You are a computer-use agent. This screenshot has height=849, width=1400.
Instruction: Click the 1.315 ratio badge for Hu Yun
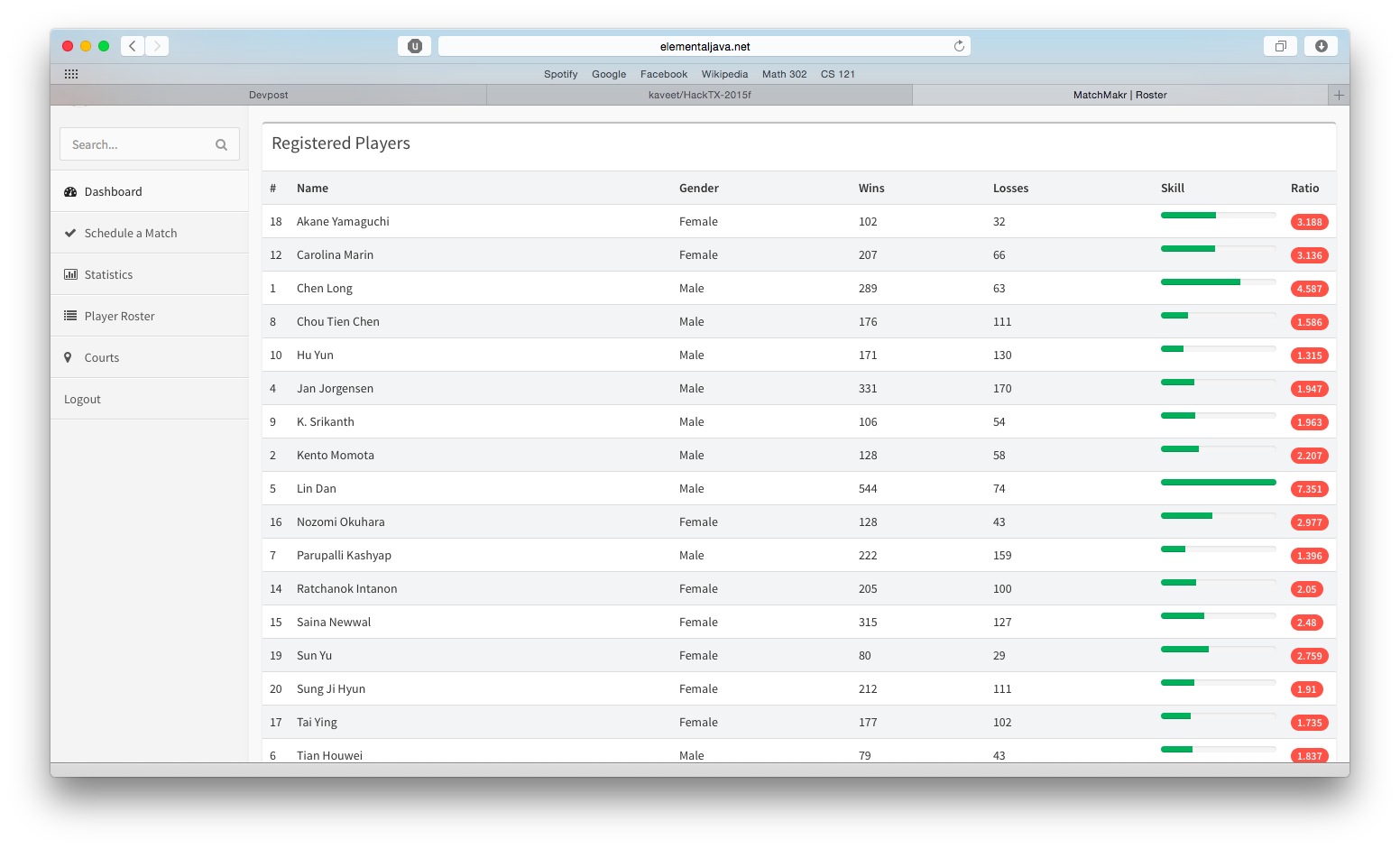[1309, 355]
